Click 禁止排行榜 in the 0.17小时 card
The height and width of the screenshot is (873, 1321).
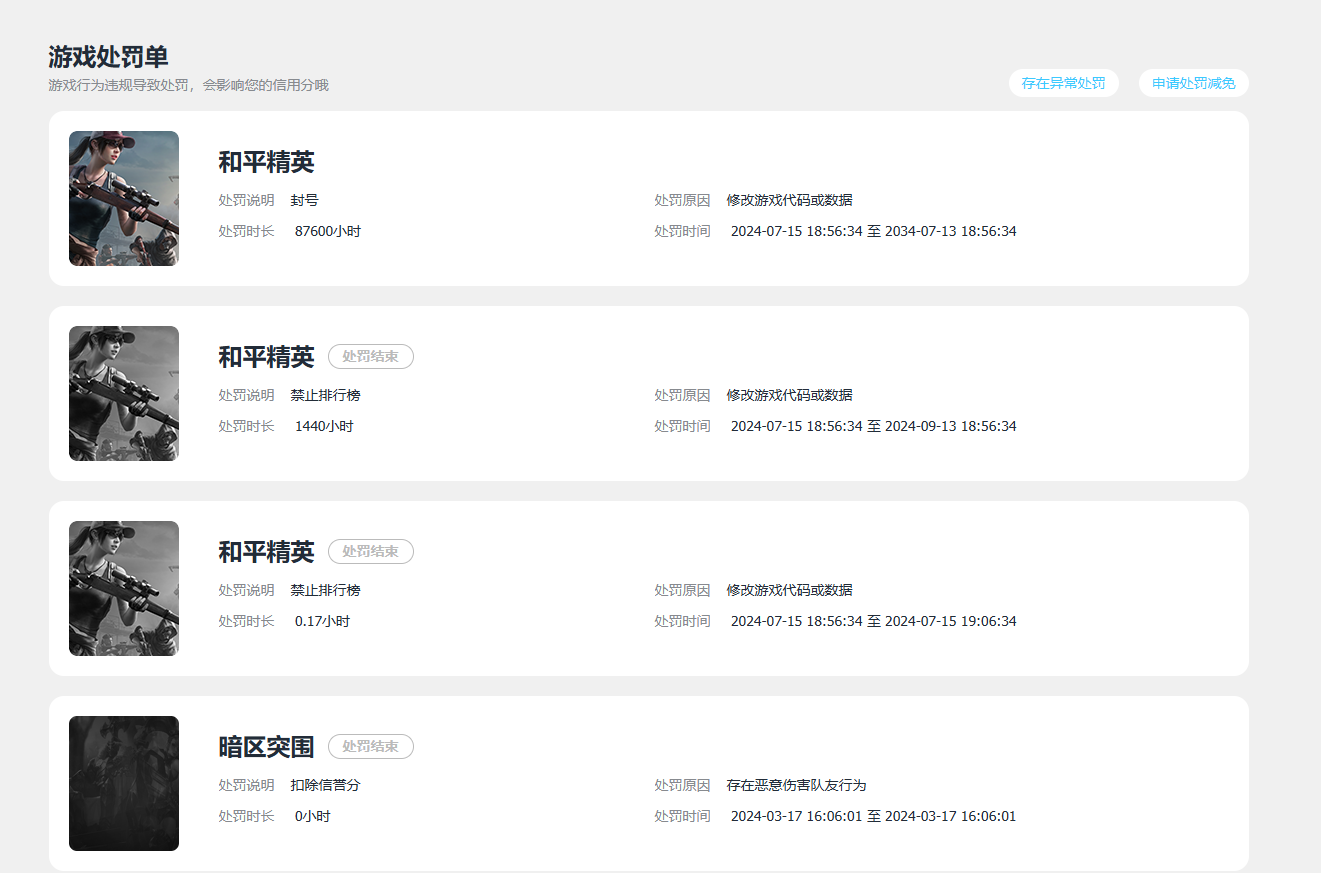(x=326, y=590)
